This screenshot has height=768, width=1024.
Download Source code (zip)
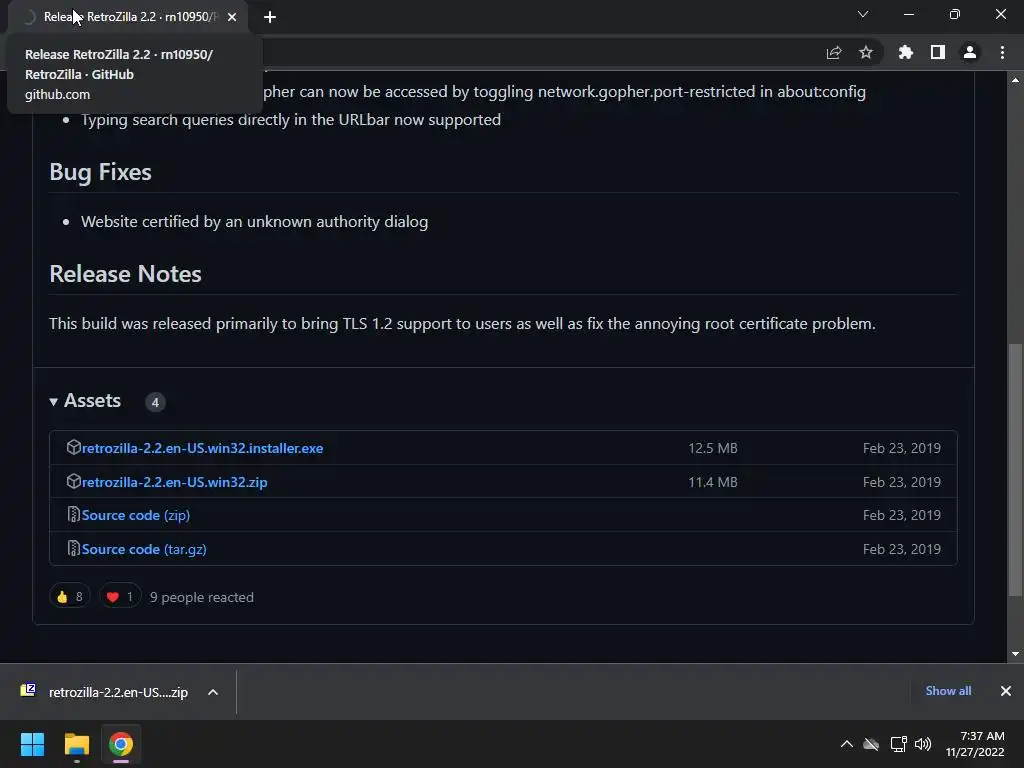click(136, 515)
